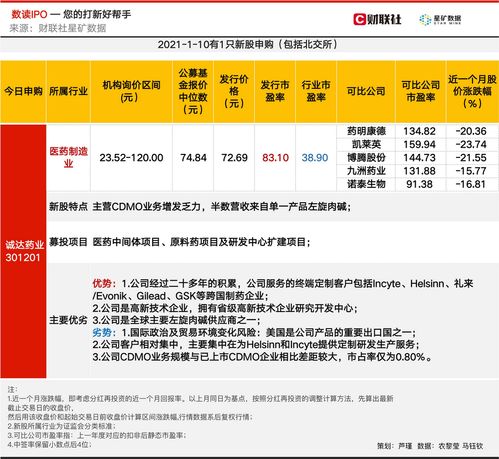Click the price range value 23.52-120.00
The image size is (499, 459).
[131, 158]
